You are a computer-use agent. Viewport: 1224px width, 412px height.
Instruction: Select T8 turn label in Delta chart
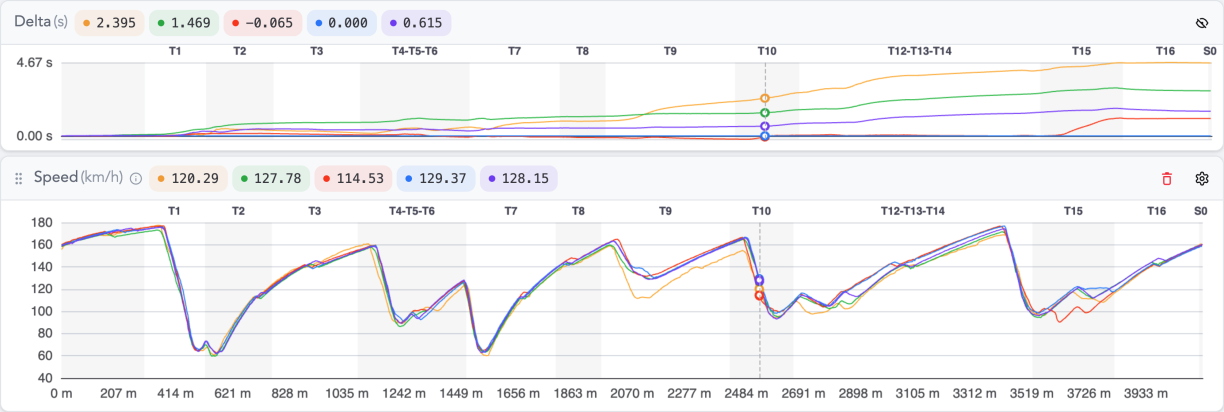coord(582,50)
